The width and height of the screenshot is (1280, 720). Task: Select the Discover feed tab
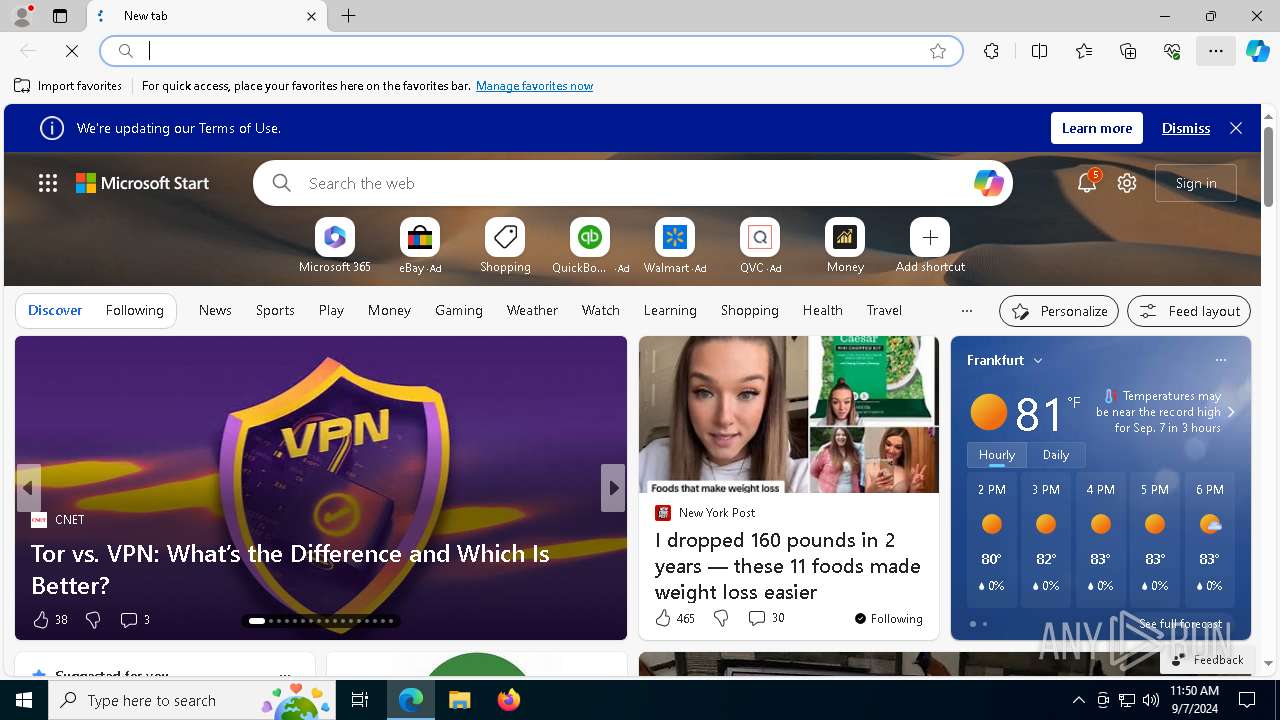55,310
